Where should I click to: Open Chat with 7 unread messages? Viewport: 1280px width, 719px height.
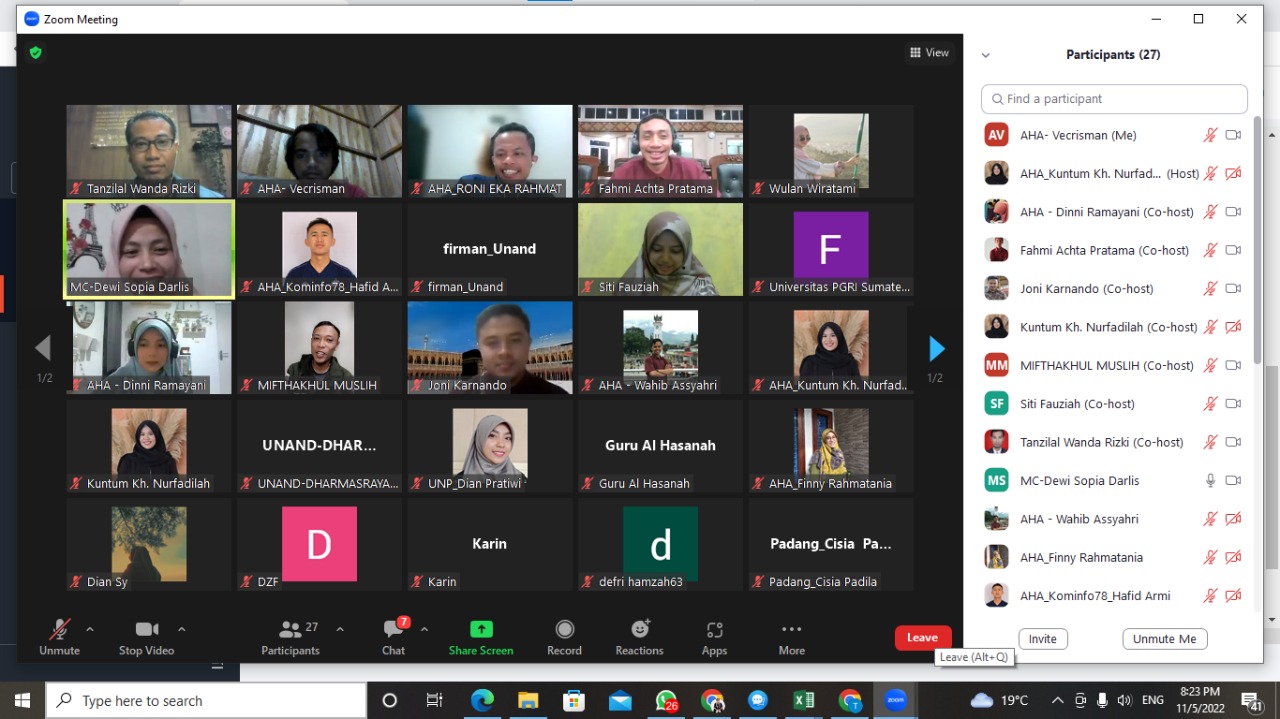coord(394,637)
